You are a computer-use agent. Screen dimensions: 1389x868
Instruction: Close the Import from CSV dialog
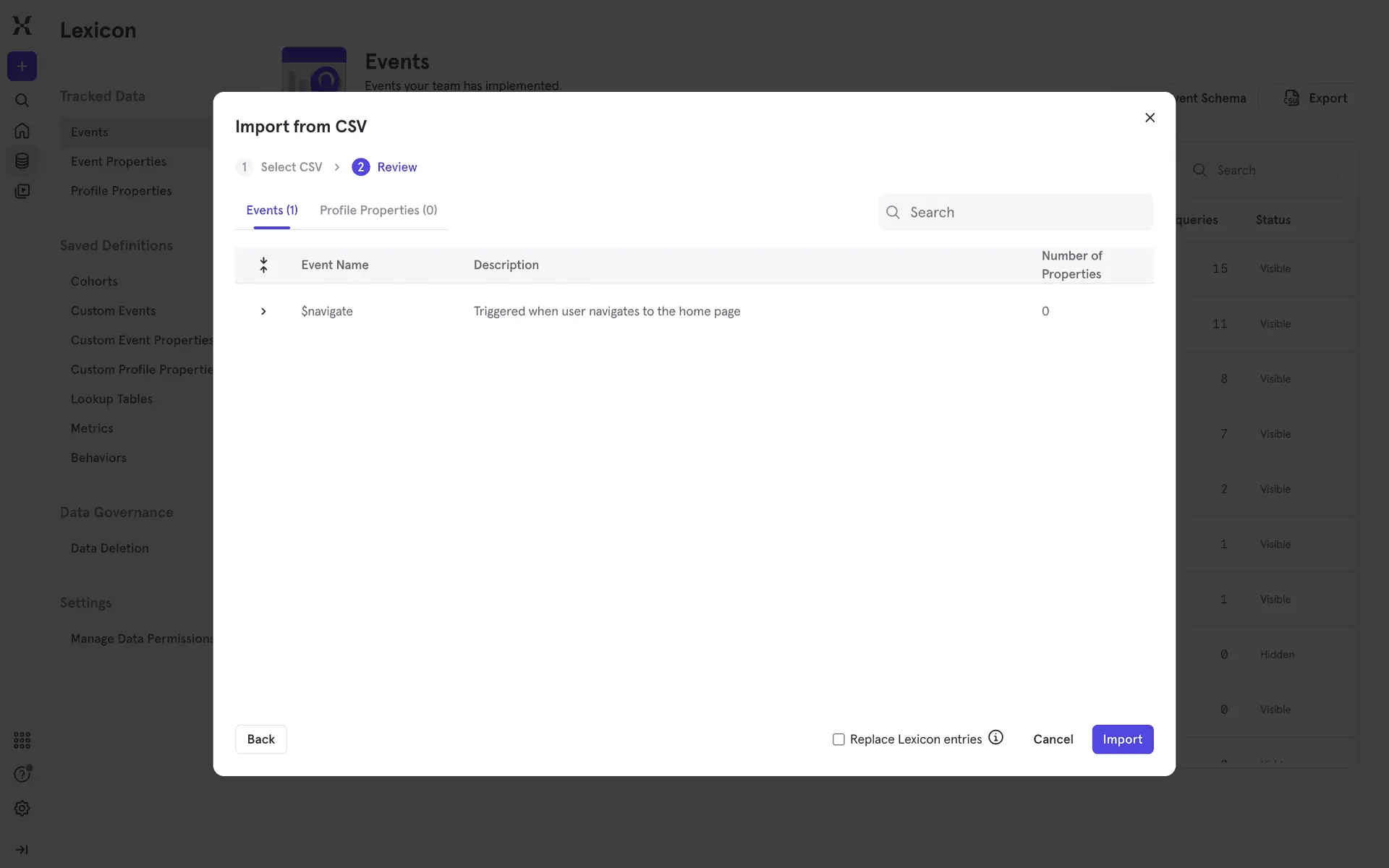point(1150,118)
